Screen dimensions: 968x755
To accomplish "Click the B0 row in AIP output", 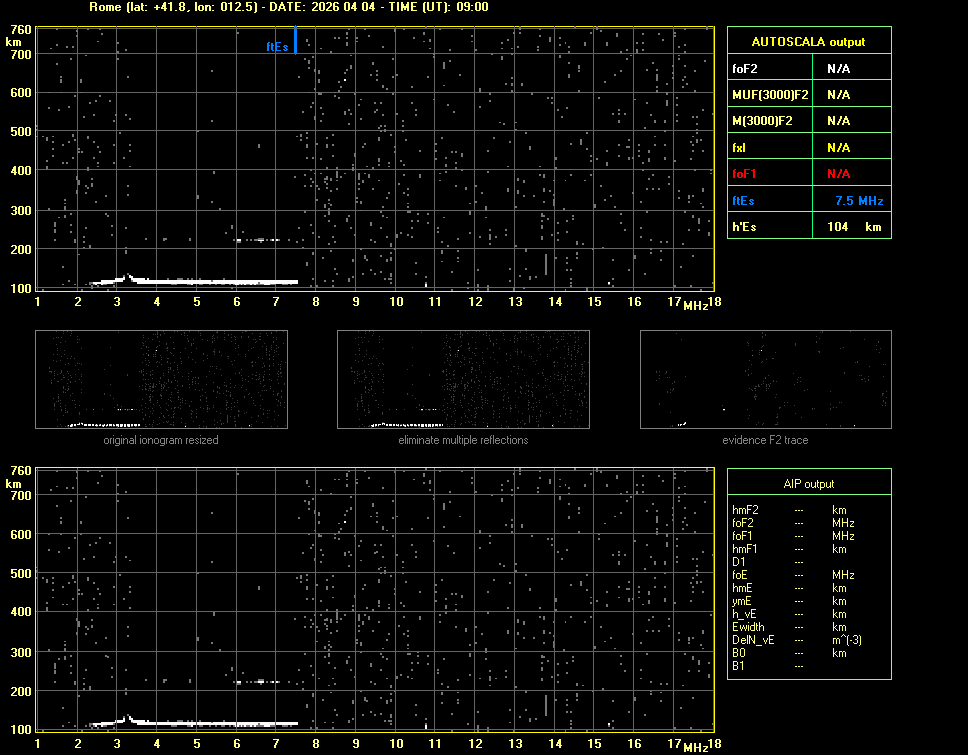I will tap(739, 653).
